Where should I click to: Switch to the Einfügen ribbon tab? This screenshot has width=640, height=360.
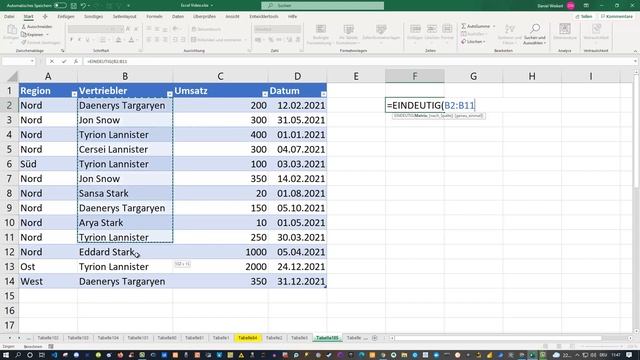pos(66,16)
